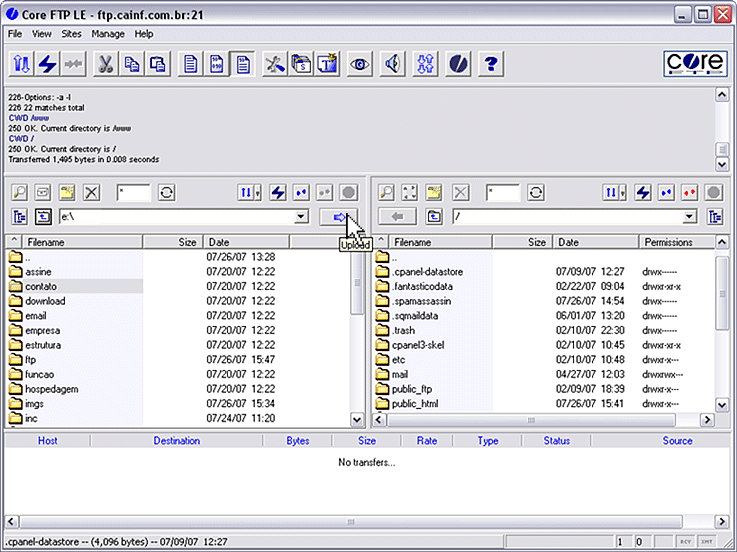Screen dimensions: 737x552
Task: Create new folder in remote pane
Action: [x=434, y=192]
